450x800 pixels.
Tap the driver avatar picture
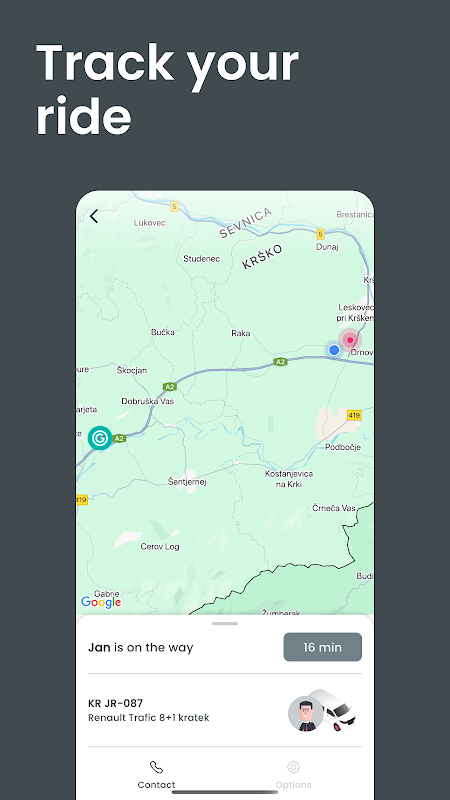click(x=305, y=714)
